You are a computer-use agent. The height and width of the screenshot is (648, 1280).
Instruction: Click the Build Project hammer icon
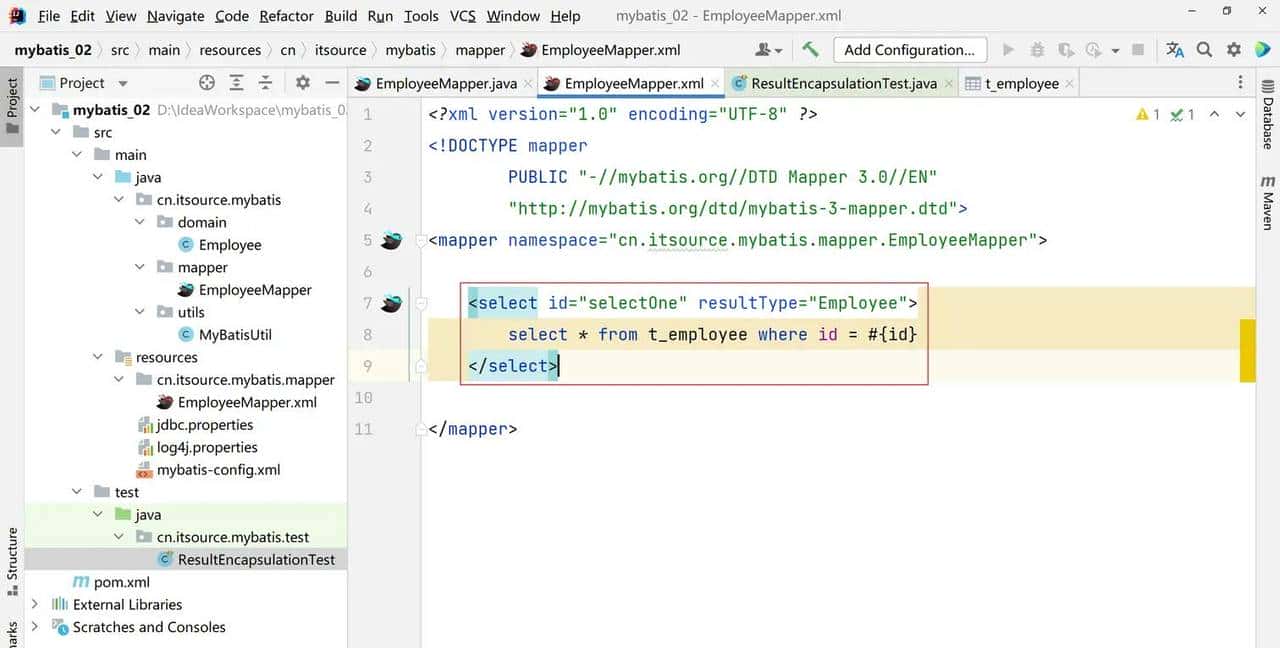click(811, 50)
